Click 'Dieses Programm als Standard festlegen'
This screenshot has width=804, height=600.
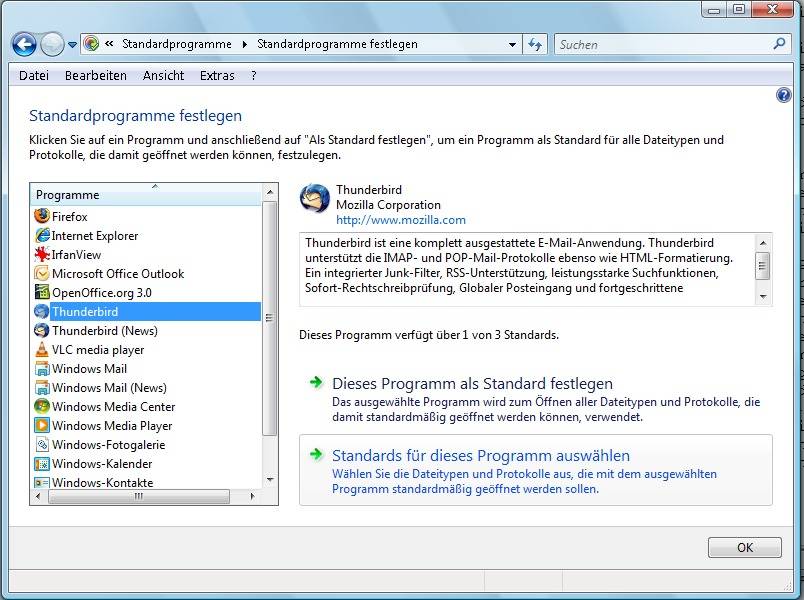tap(472, 383)
